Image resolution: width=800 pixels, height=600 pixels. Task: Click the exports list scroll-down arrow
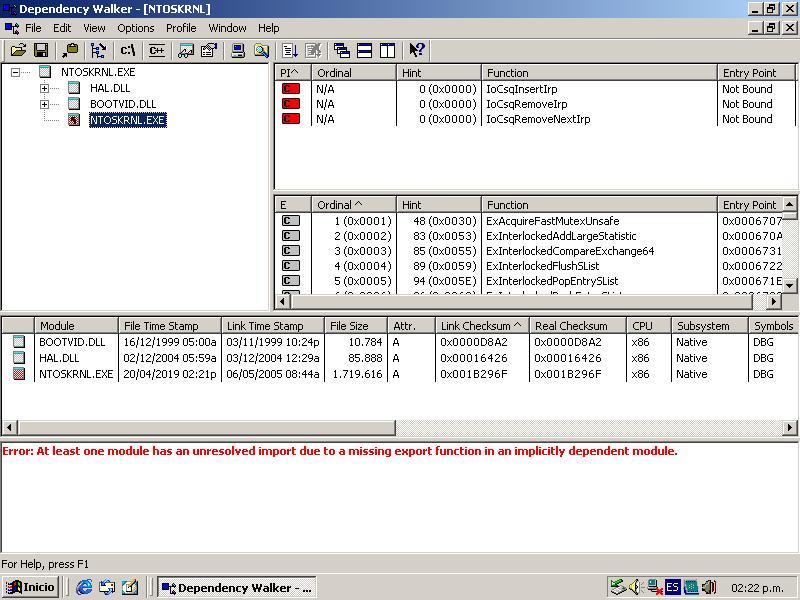click(789, 286)
